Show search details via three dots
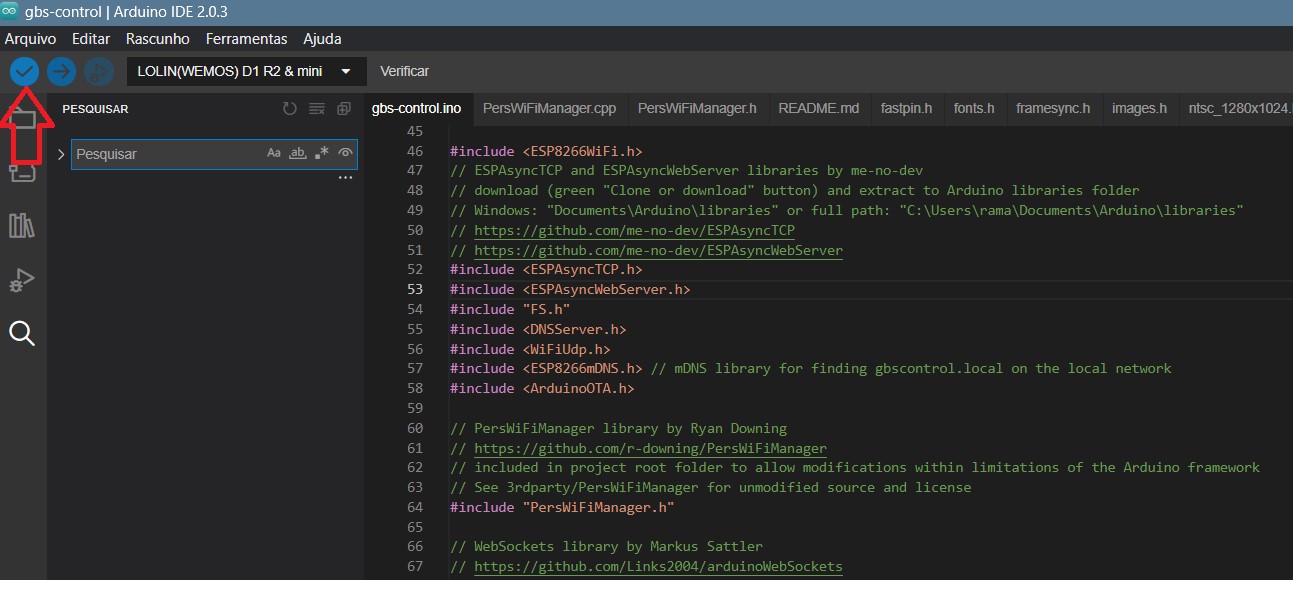1293x589 pixels. pyautogui.click(x=346, y=178)
